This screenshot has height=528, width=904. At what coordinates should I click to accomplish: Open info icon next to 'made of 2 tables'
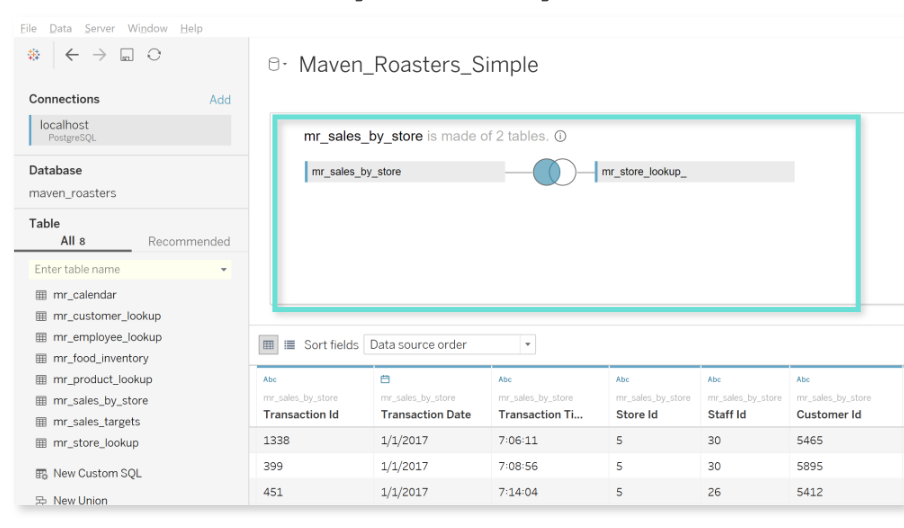point(560,136)
